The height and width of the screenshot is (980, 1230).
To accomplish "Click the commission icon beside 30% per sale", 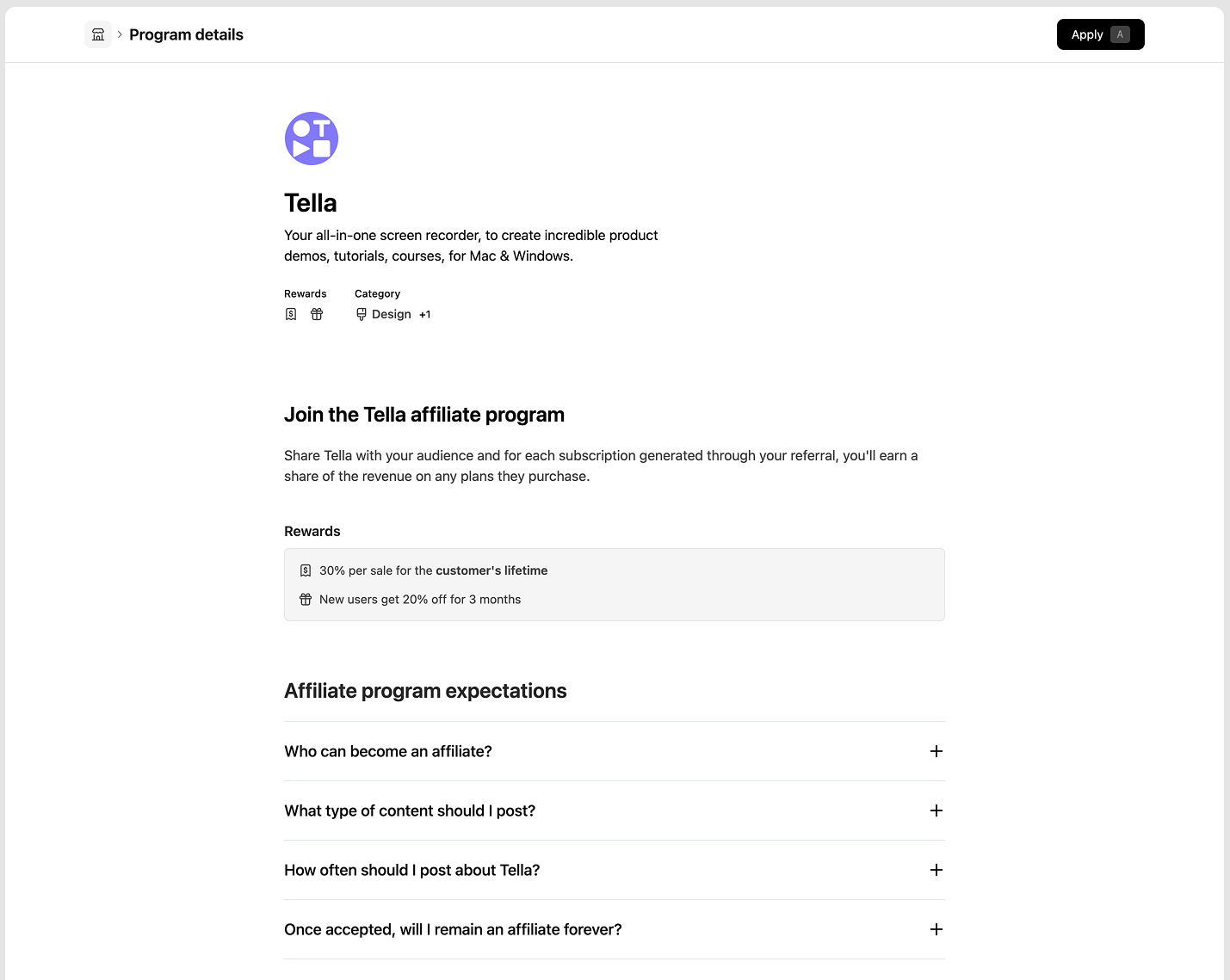I will click(x=306, y=570).
